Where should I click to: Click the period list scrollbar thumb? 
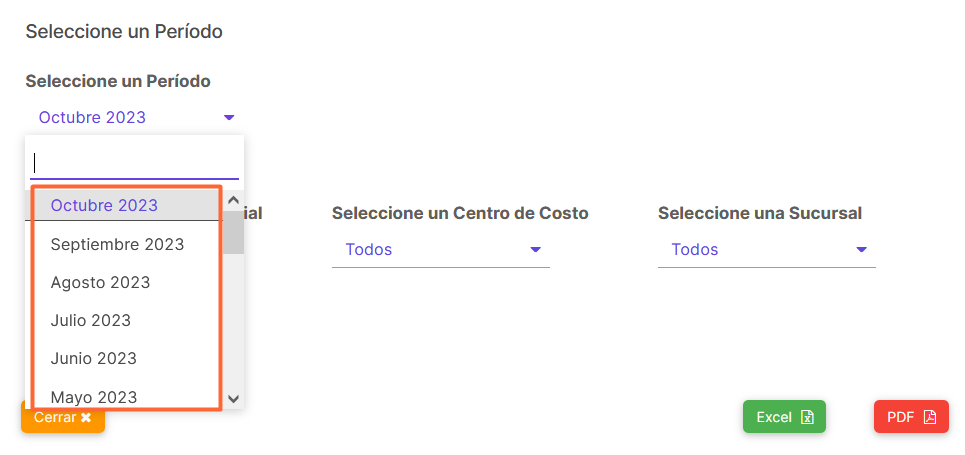233,233
